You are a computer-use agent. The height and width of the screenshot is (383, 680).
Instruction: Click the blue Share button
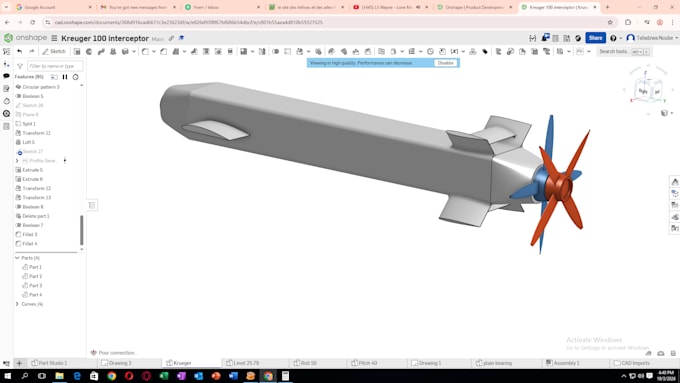[x=595, y=38]
